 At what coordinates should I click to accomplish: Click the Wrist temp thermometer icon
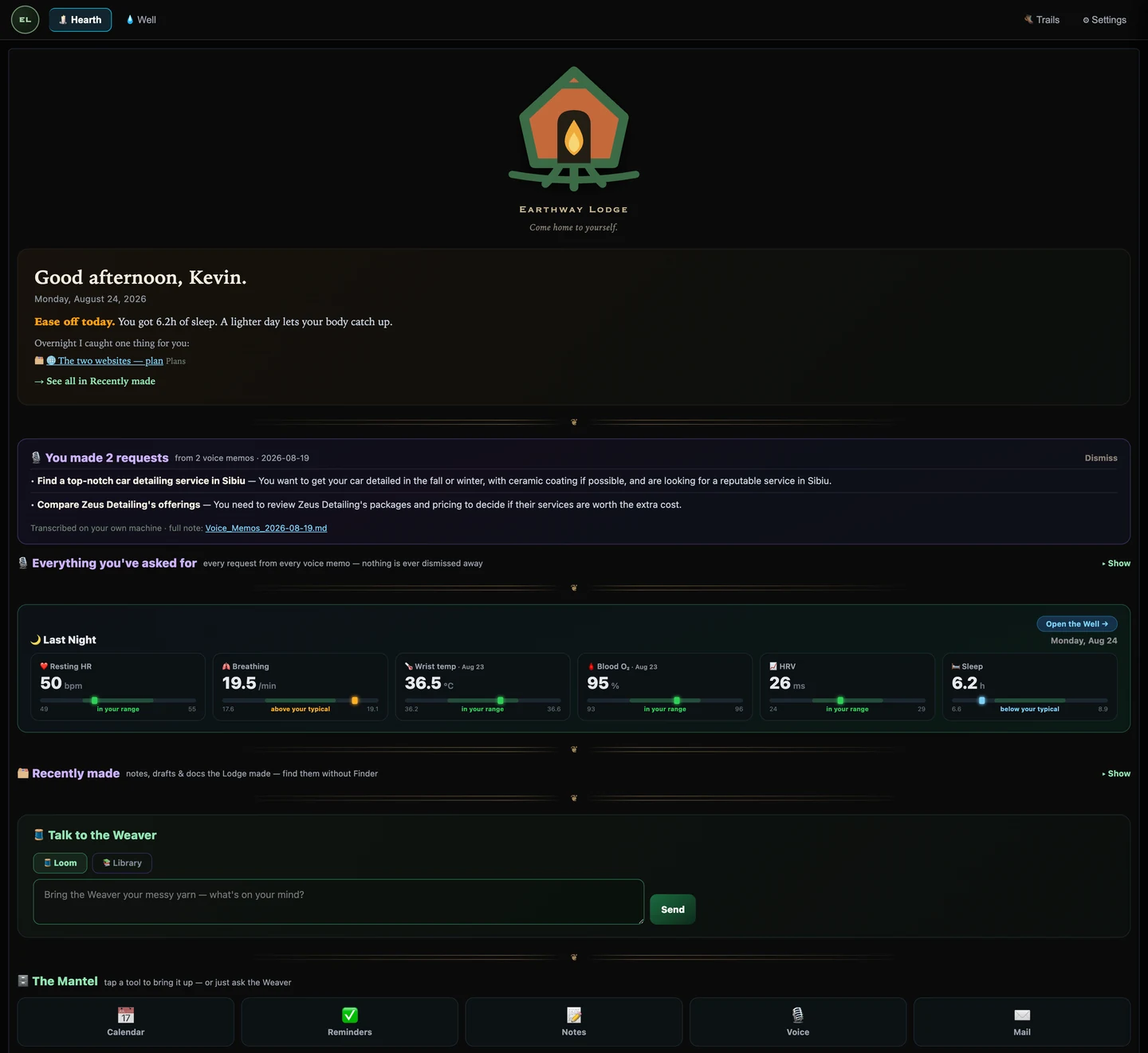409,666
